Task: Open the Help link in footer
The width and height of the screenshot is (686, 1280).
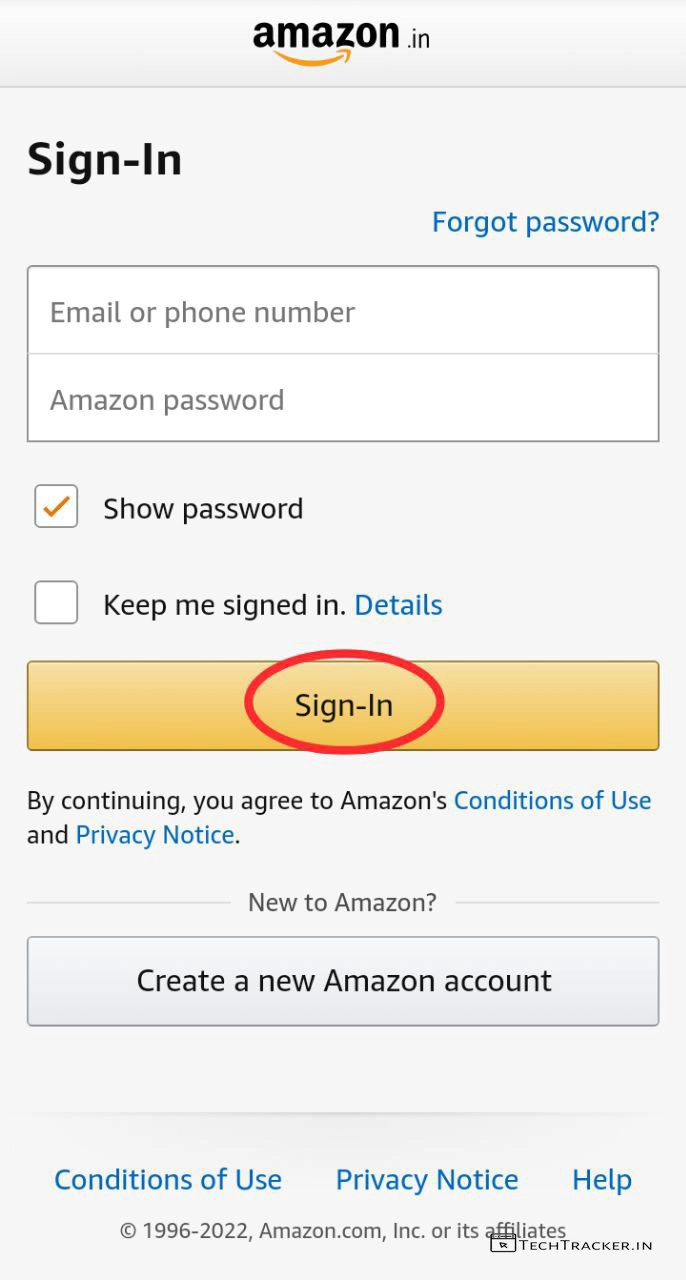Action: tap(602, 1180)
